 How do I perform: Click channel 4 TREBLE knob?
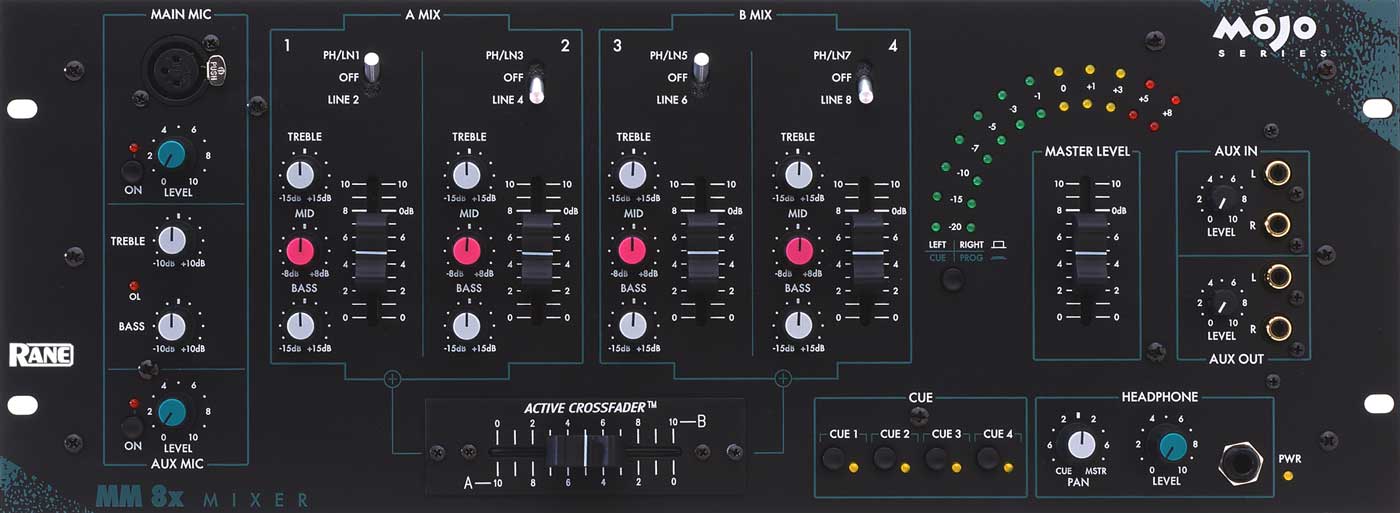point(797,175)
